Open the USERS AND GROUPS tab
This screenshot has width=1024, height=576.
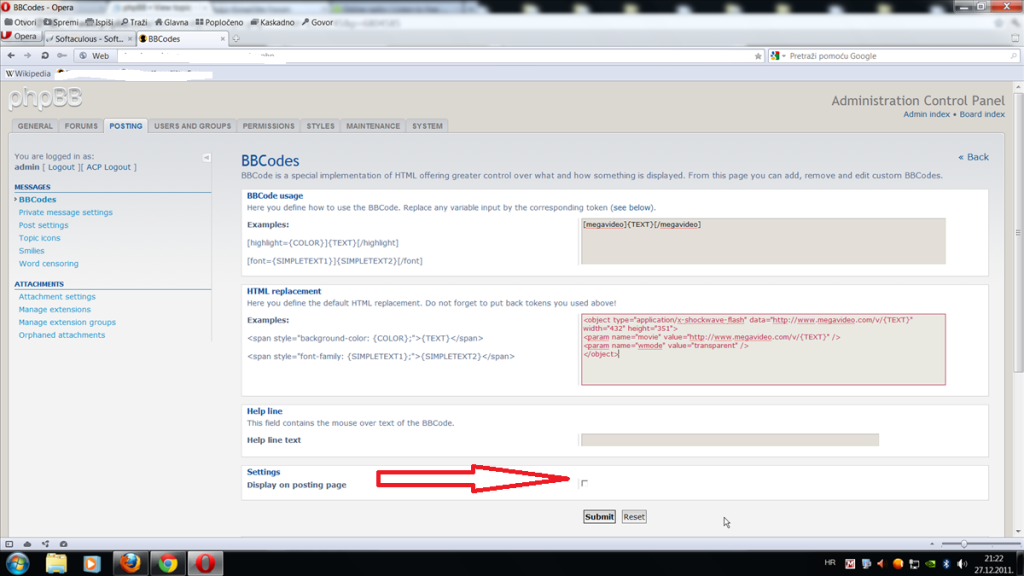point(193,126)
